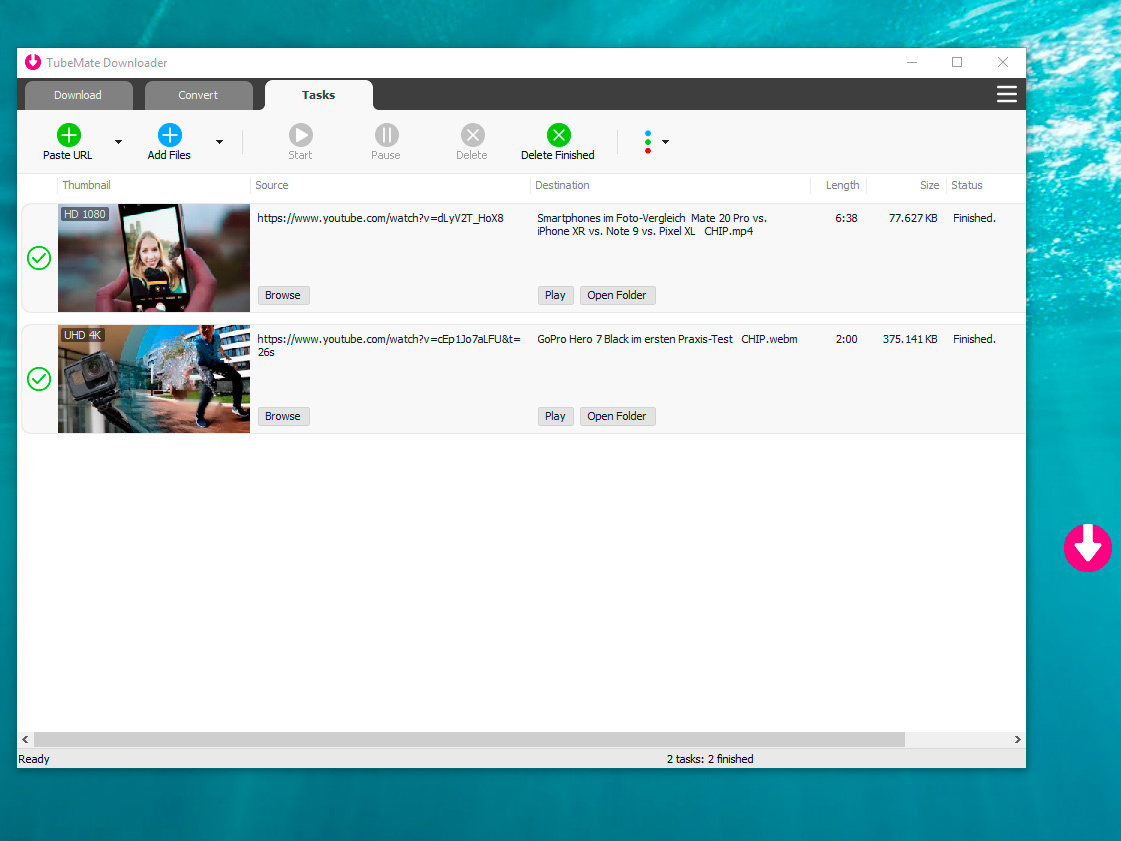Switch to the Convert tab
This screenshot has height=841, width=1121.
pos(198,94)
